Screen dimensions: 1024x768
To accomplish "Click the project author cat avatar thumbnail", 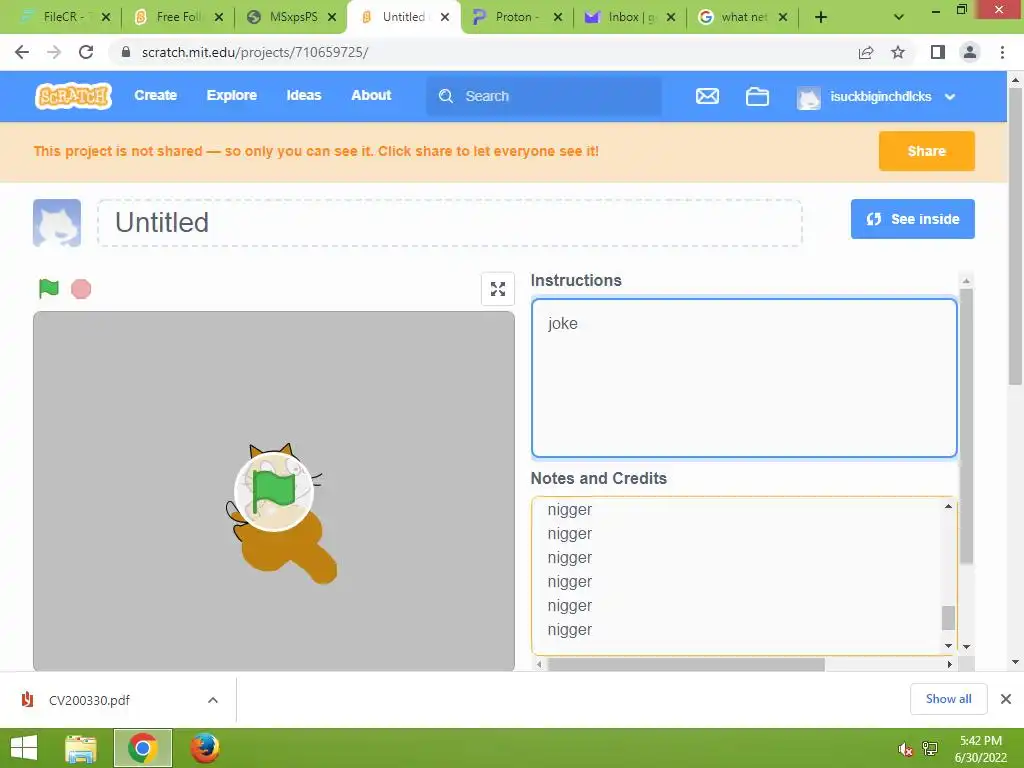I will pyautogui.click(x=57, y=223).
